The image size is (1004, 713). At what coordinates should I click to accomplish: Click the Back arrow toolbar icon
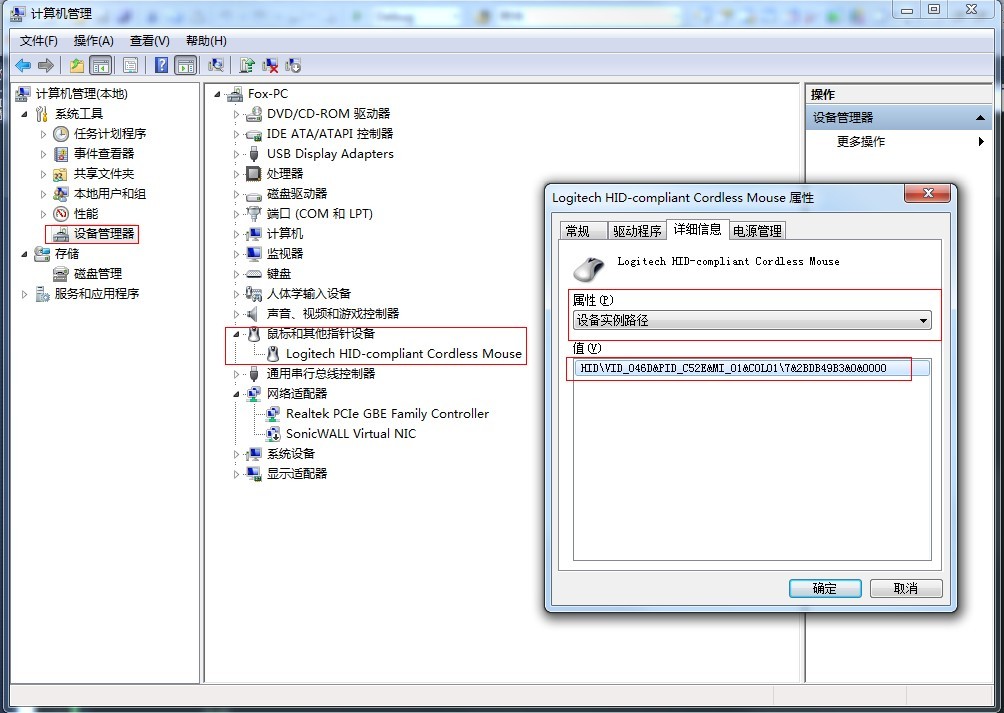pos(23,65)
